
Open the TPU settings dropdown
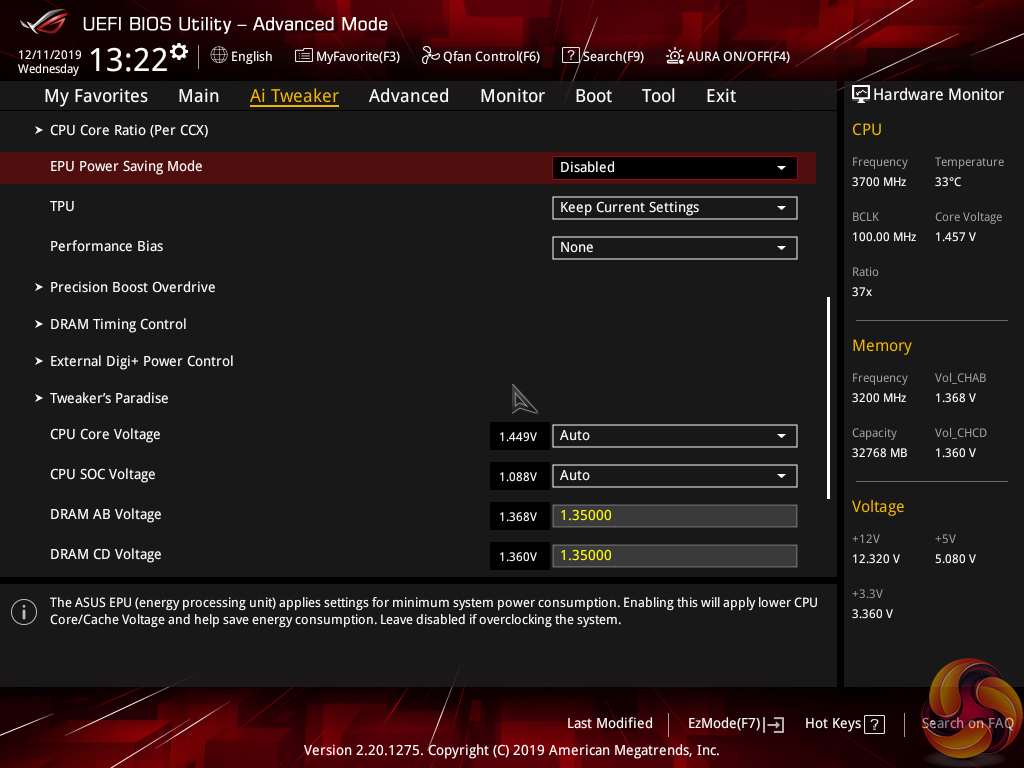pos(674,208)
